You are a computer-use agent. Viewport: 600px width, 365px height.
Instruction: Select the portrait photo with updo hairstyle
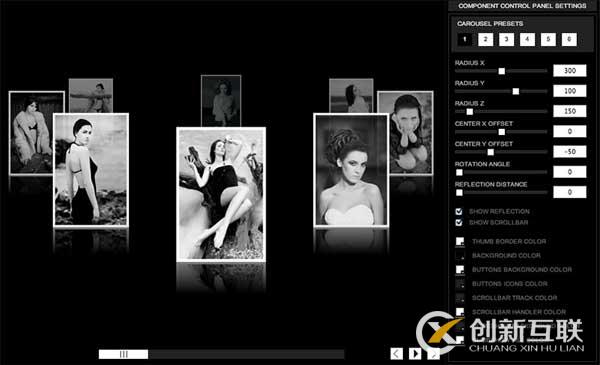coord(351,170)
